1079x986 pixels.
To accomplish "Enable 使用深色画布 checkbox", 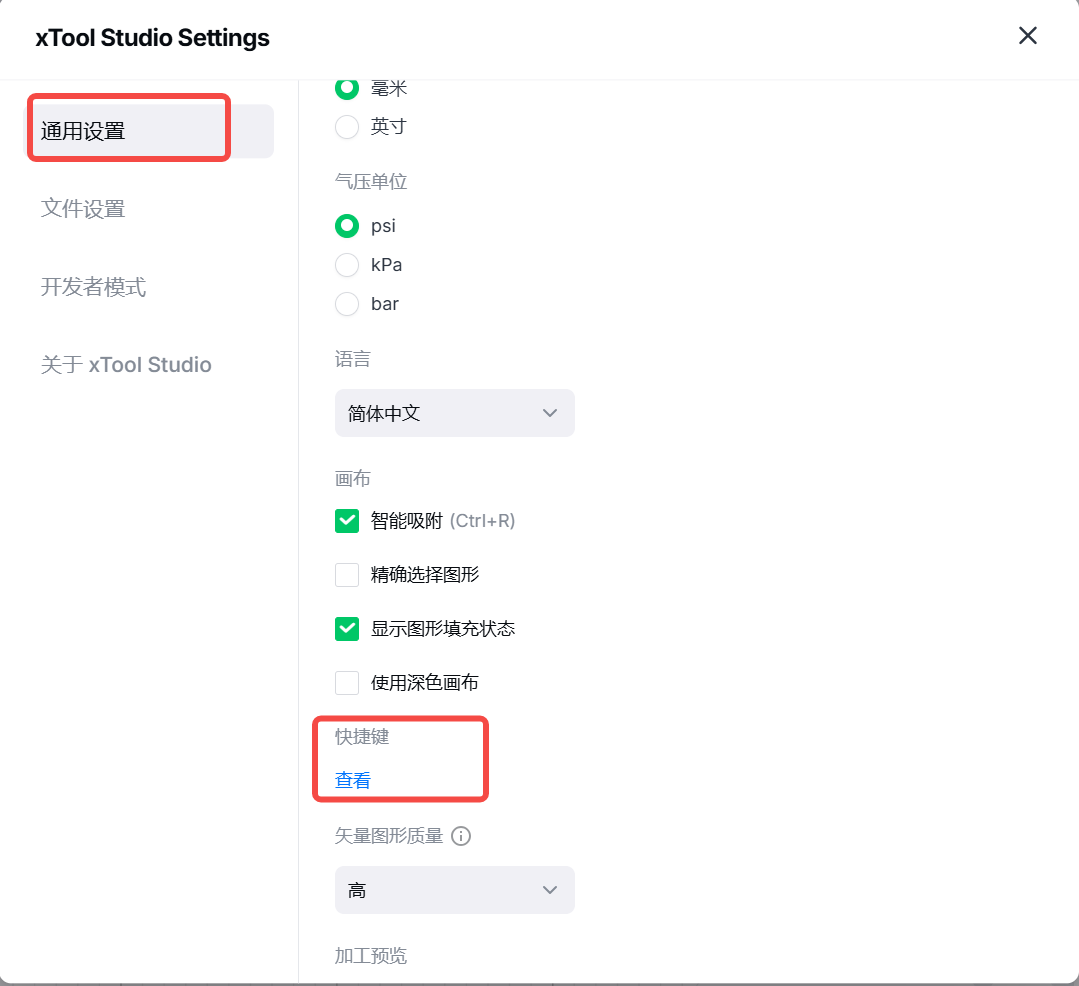I will click(347, 683).
